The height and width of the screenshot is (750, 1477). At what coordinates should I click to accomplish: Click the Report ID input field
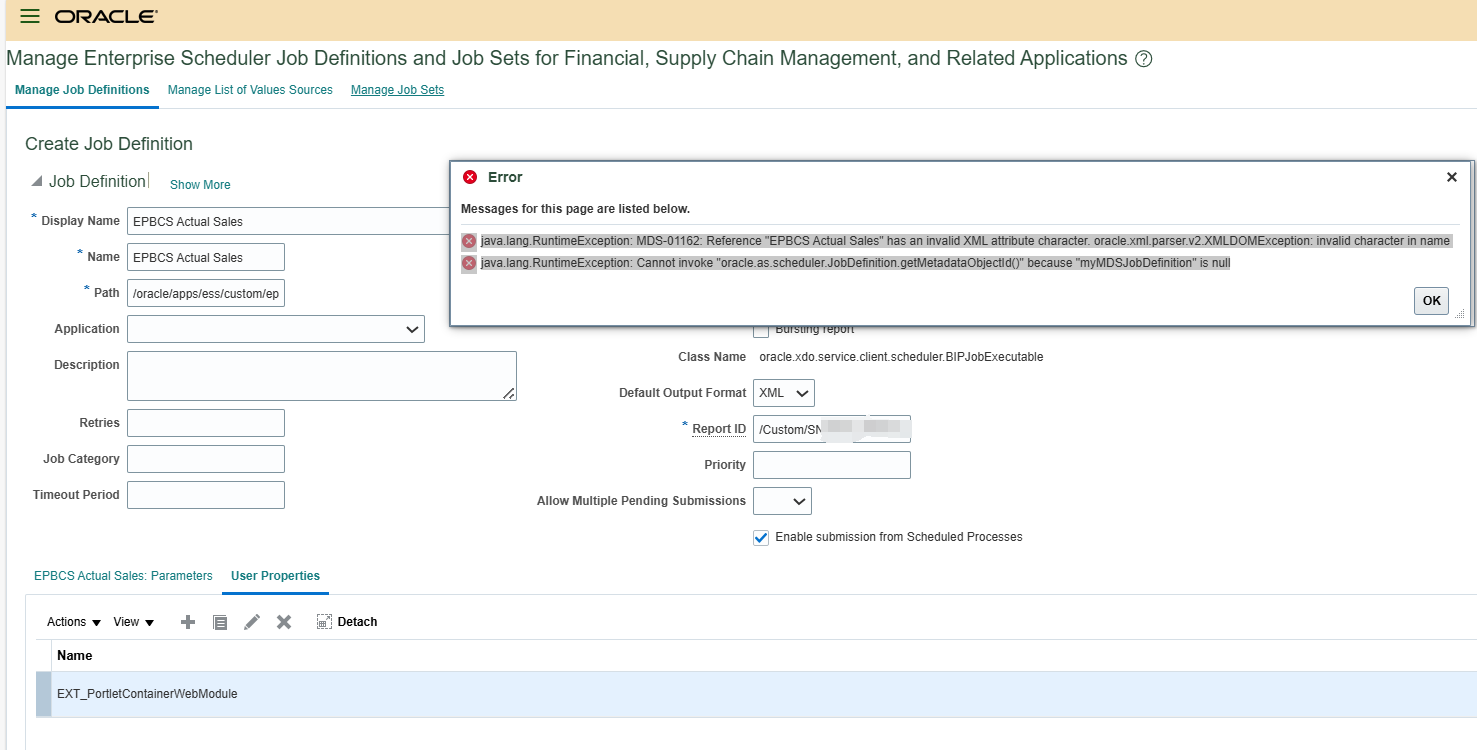coord(832,429)
